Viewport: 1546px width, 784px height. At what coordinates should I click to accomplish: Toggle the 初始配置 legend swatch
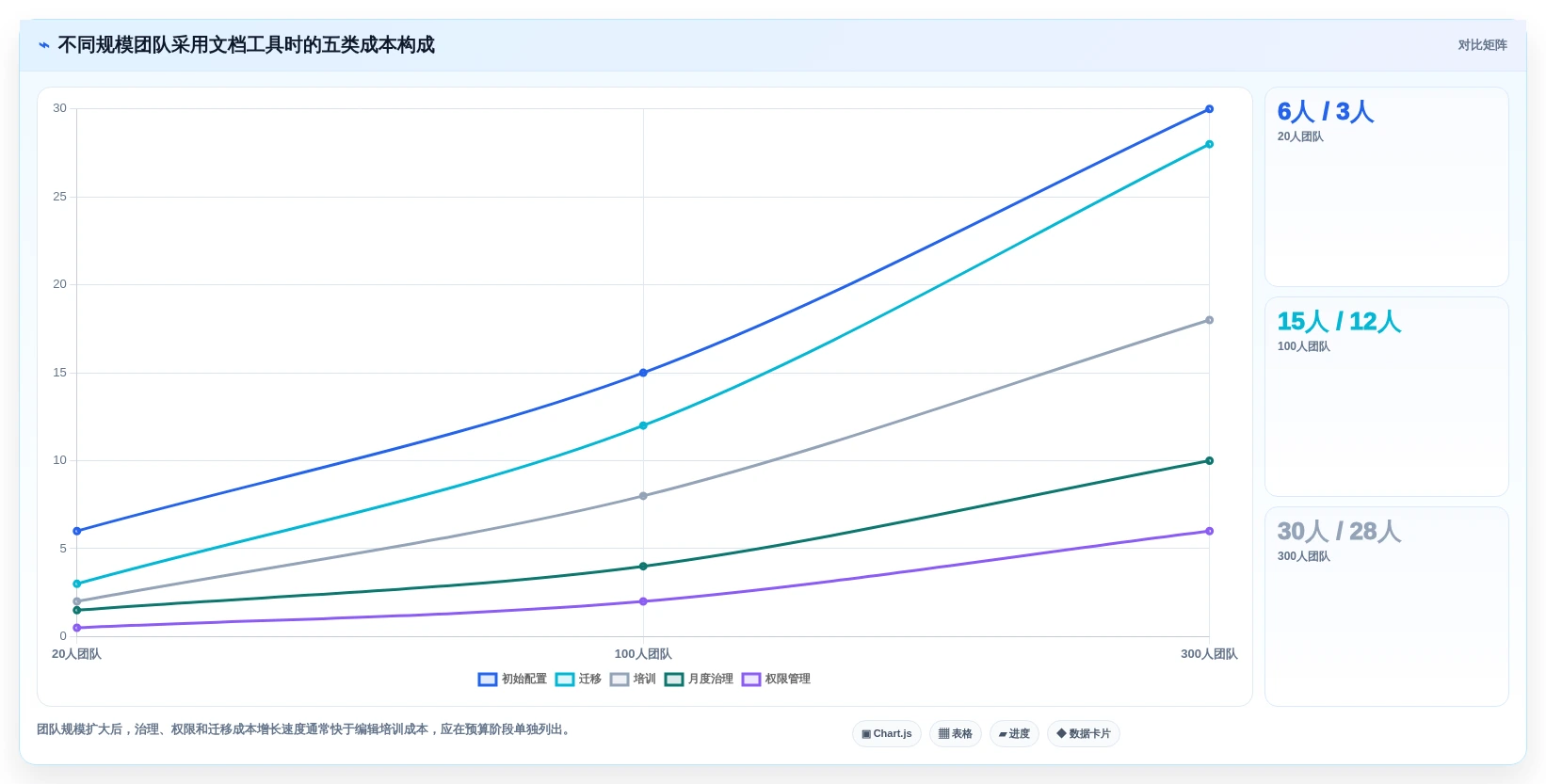coord(487,680)
